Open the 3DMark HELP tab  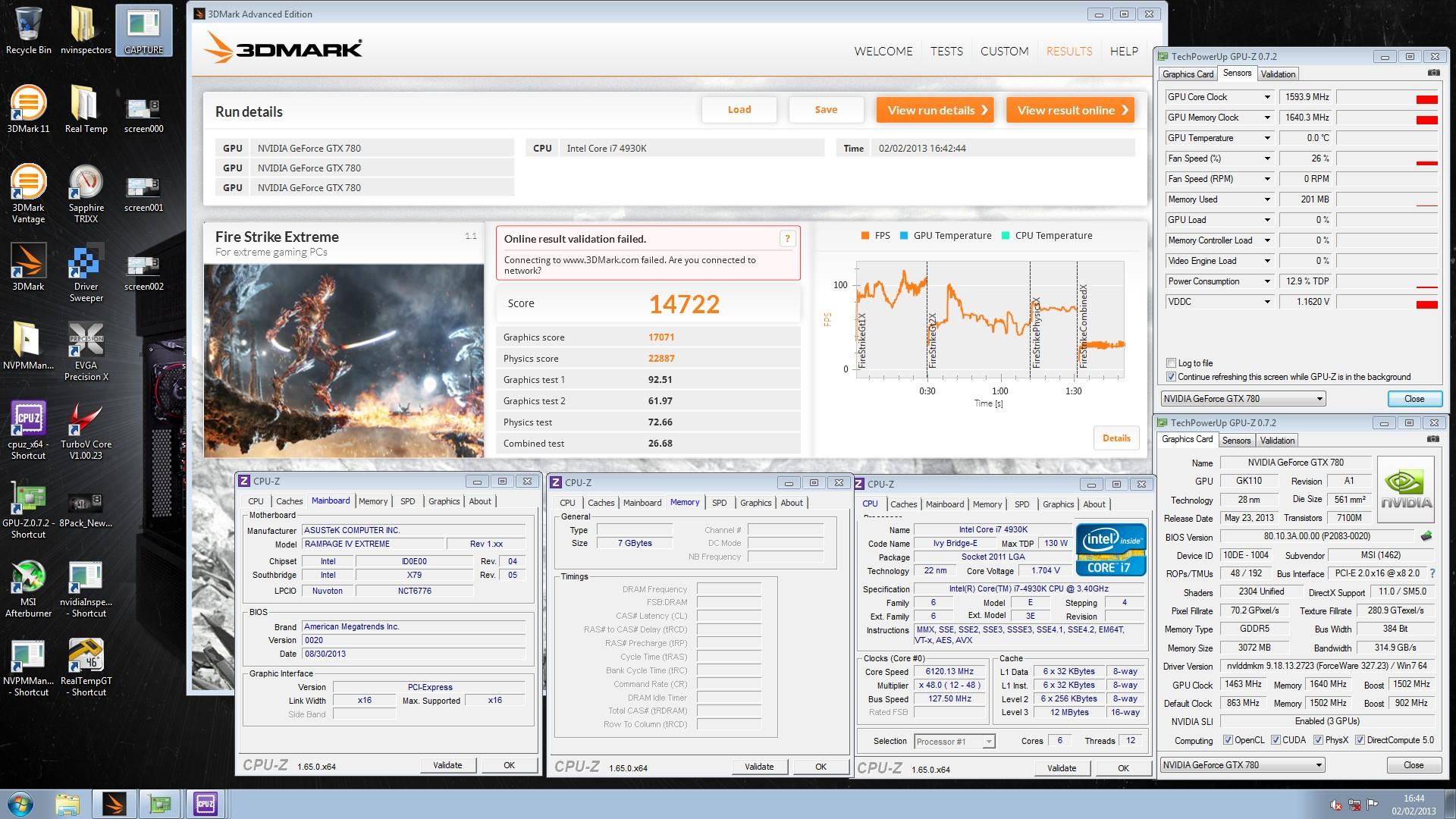coord(1124,52)
